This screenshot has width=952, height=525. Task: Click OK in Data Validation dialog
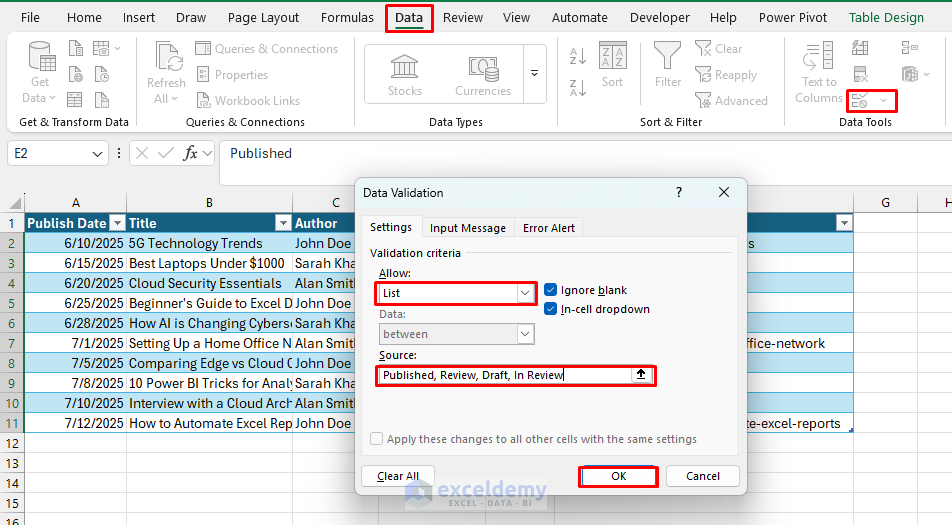tap(618, 476)
